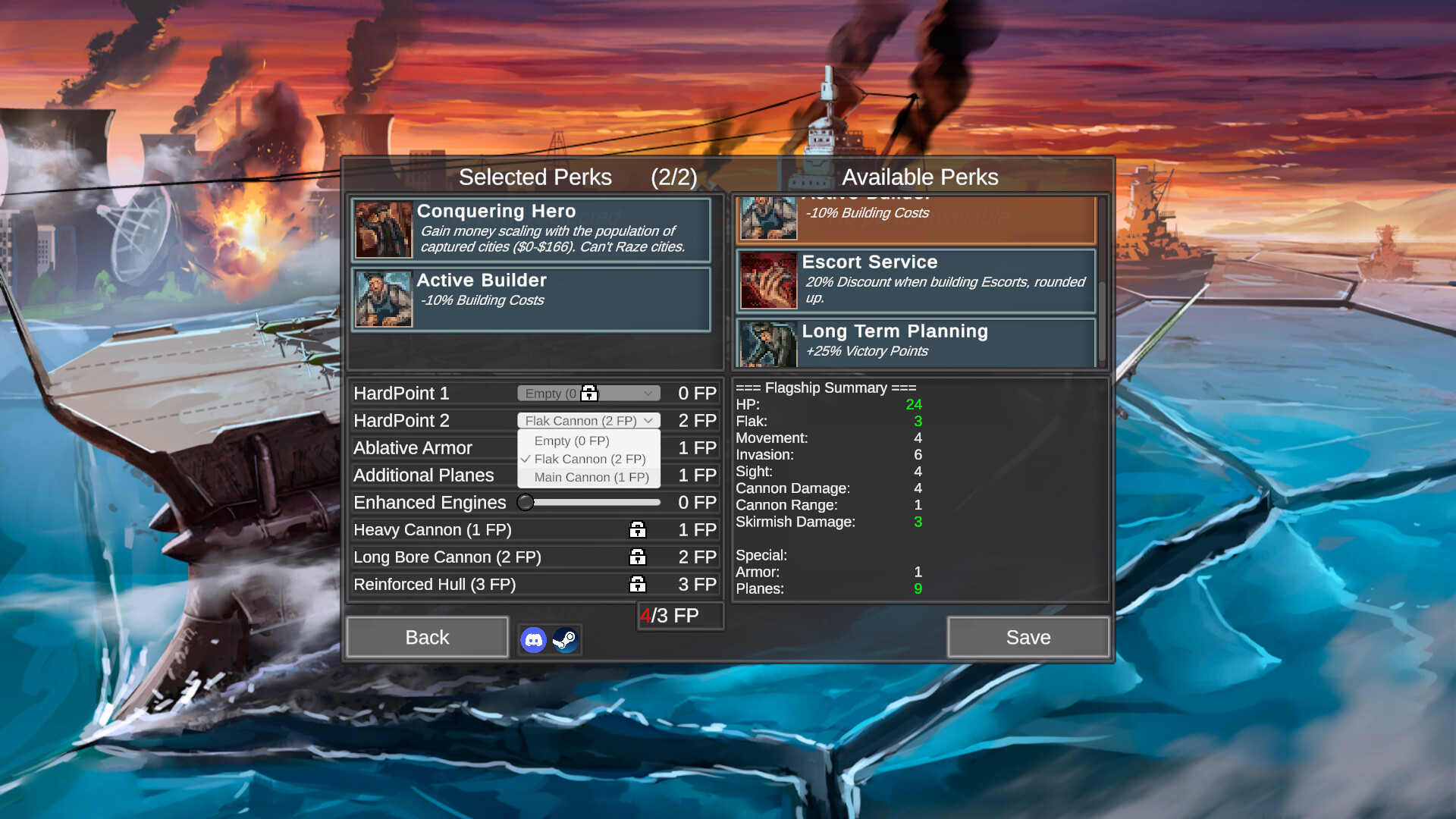Screen dimensions: 1456x819
Task: Click the padlock icon beside Long Bore Cannon
Action: click(638, 557)
